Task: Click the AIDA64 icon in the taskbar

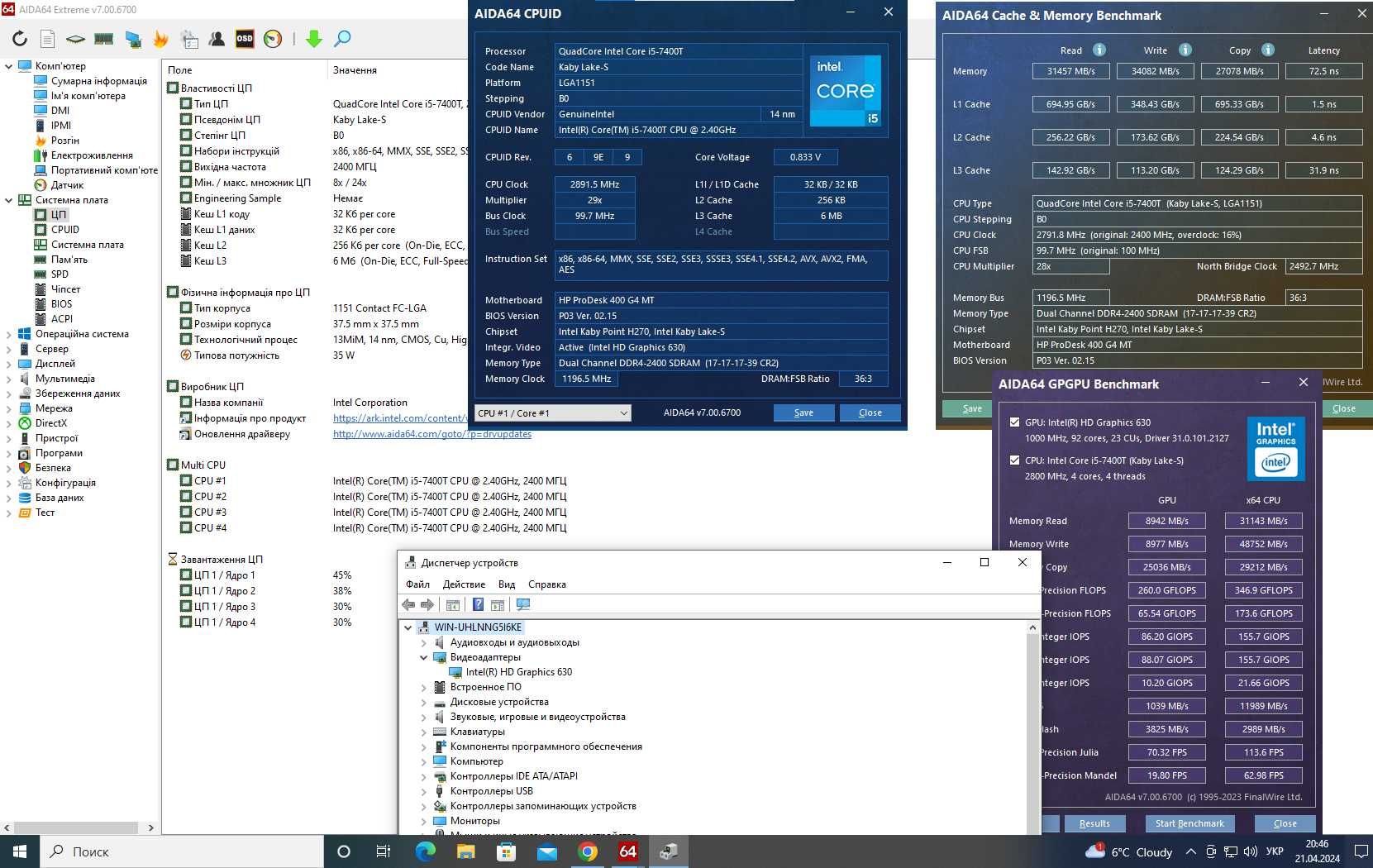Action: (x=628, y=851)
